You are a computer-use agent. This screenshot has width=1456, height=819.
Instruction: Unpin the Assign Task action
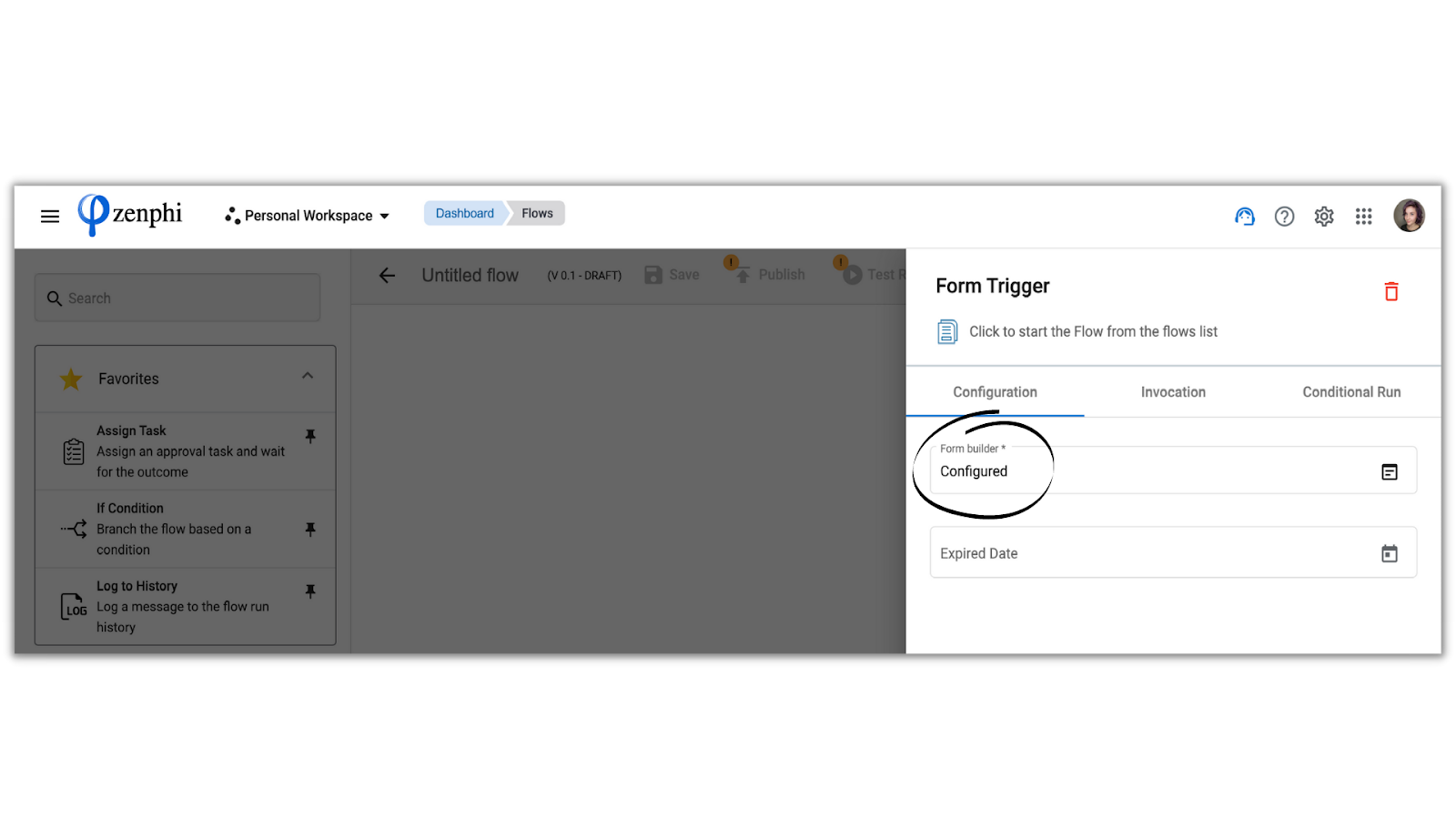coord(310,437)
